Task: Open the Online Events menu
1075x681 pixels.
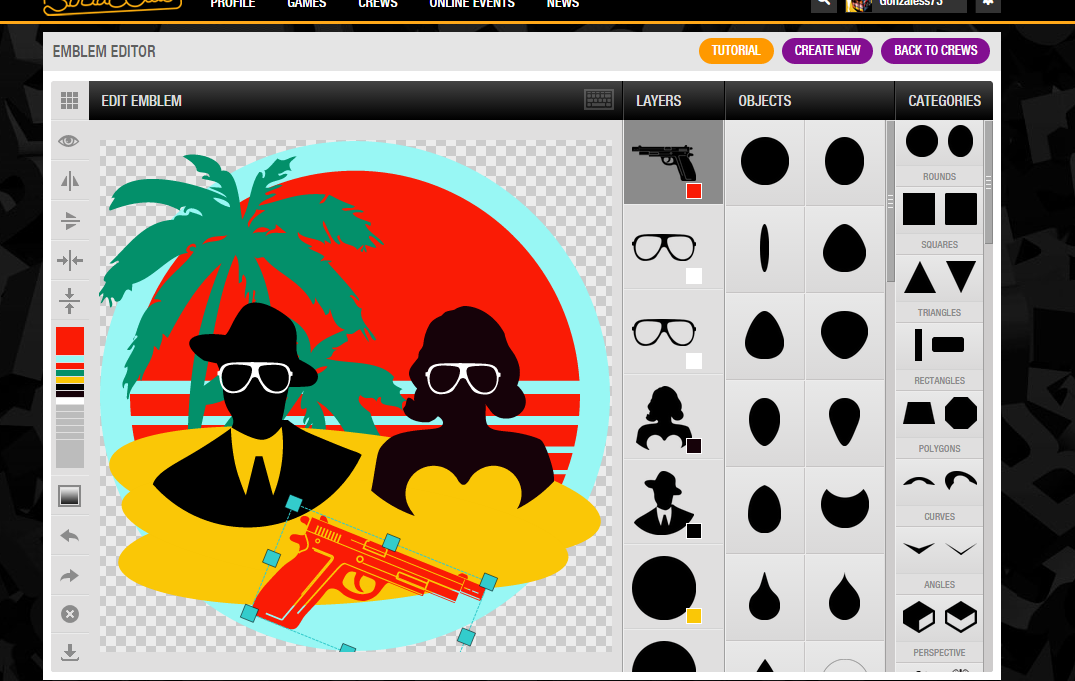Action: 472,4
